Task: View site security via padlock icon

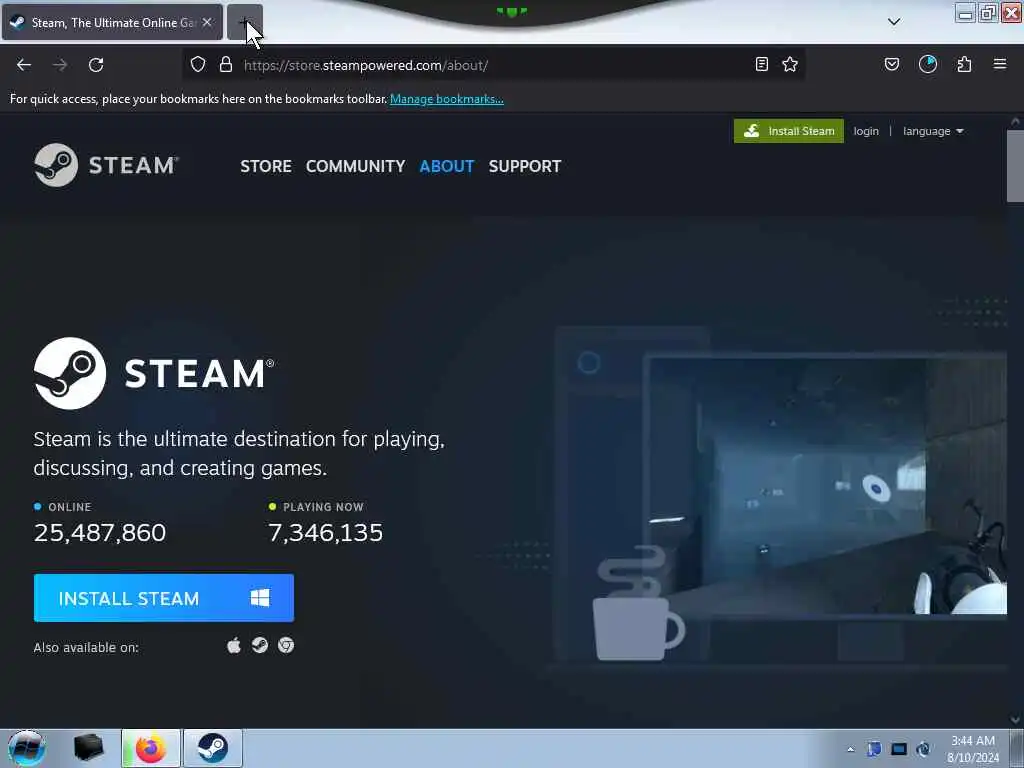Action: pos(226,65)
